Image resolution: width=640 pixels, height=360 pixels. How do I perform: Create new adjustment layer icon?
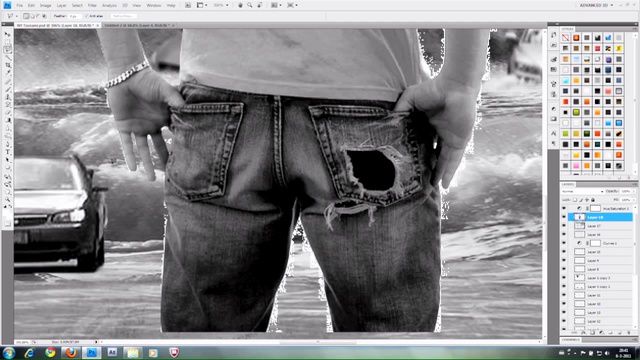[x=601, y=333]
